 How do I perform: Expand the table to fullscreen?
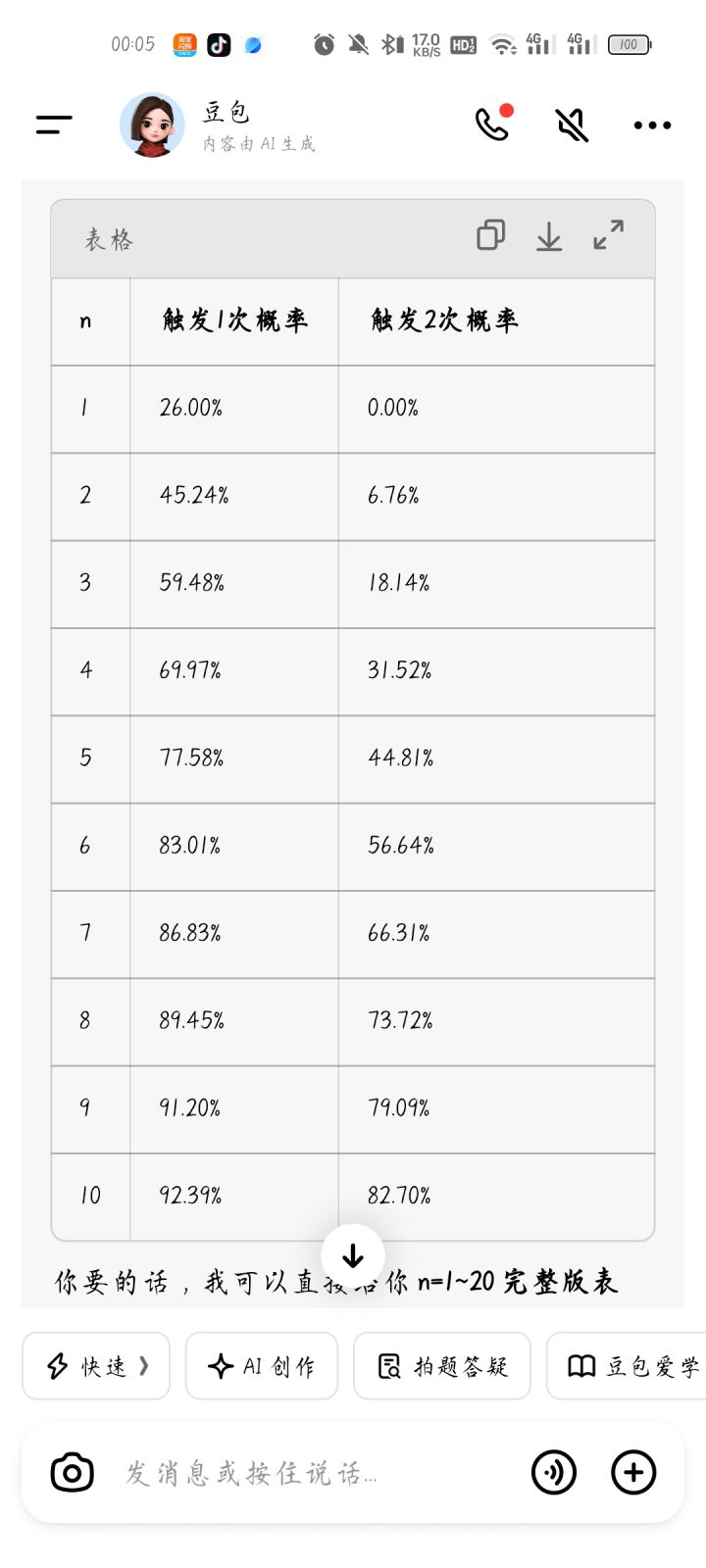pos(608,235)
